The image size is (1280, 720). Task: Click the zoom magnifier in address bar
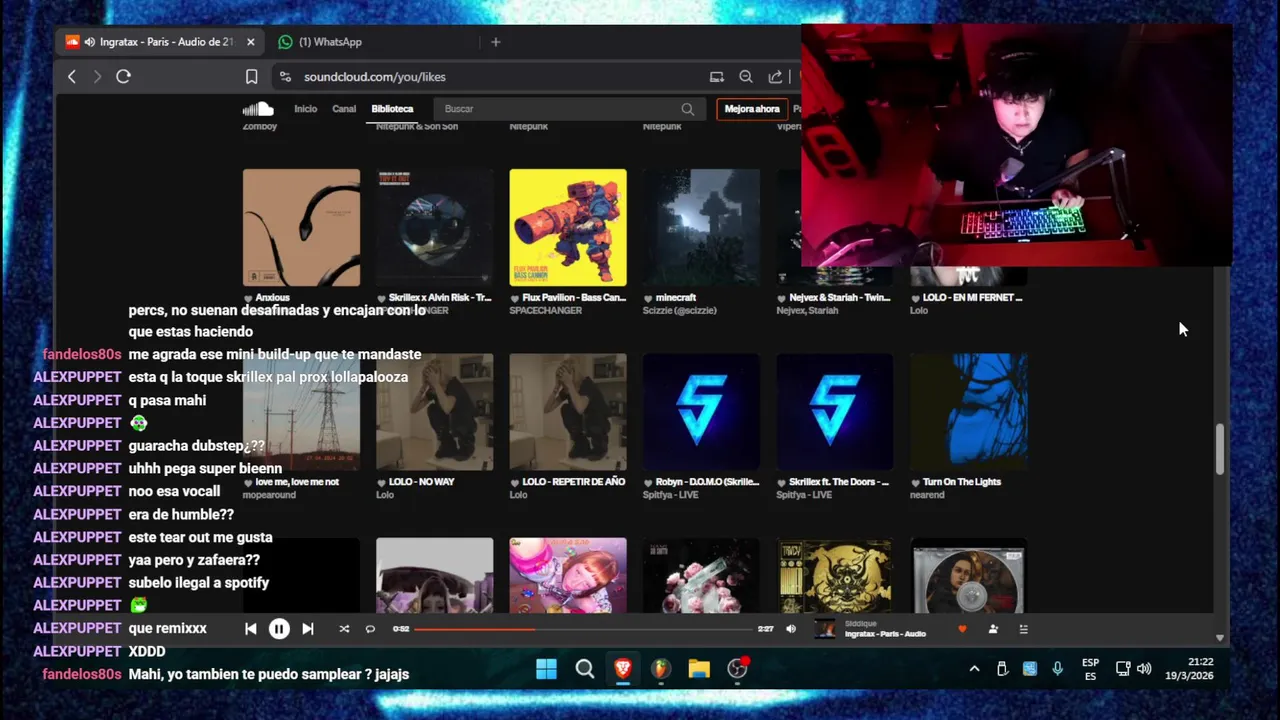(x=746, y=77)
